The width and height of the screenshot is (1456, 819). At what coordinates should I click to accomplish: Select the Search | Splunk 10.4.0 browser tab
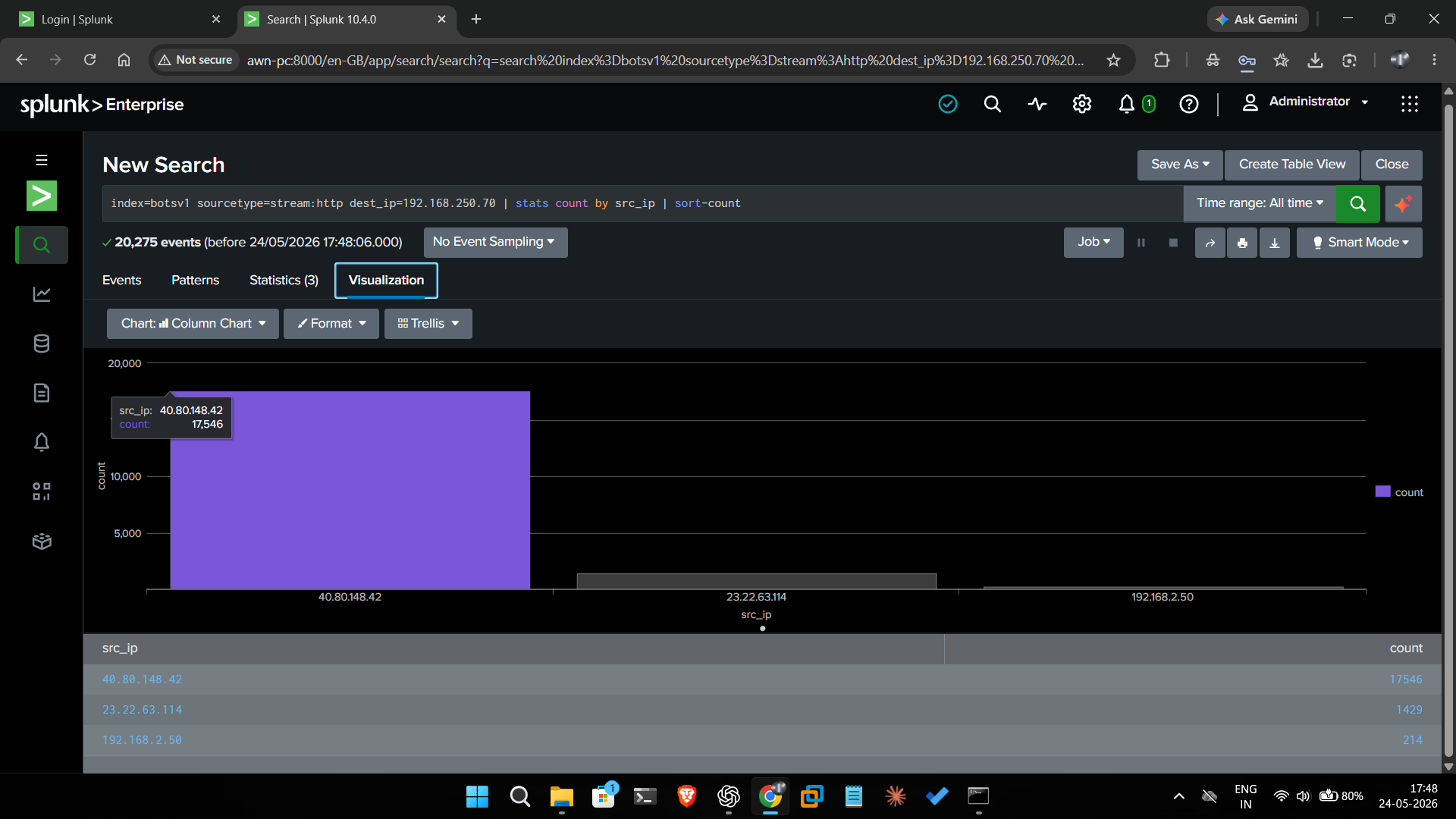pyautogui.click(x=346, y=20)
